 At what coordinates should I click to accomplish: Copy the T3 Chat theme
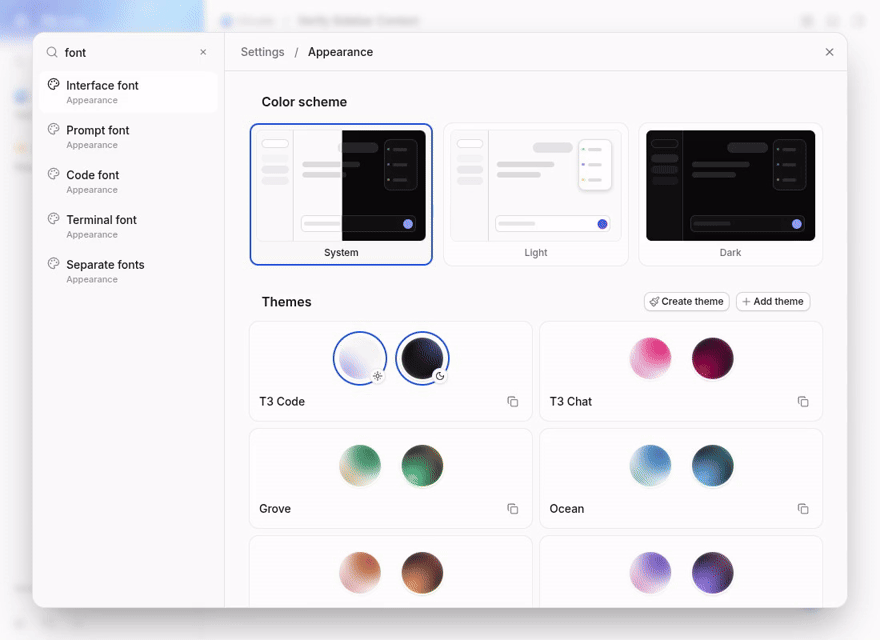click(803, 401)
